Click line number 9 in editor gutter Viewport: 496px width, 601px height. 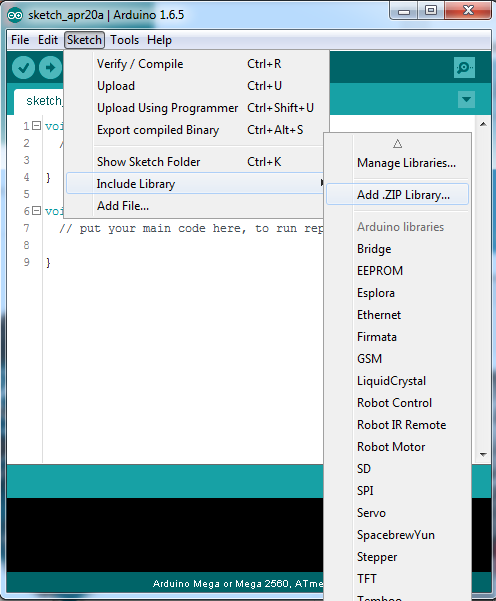pos(26,262)
